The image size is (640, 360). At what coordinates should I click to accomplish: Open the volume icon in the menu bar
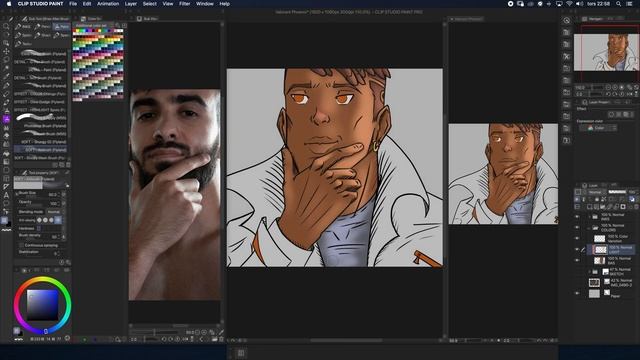[579, 4]
